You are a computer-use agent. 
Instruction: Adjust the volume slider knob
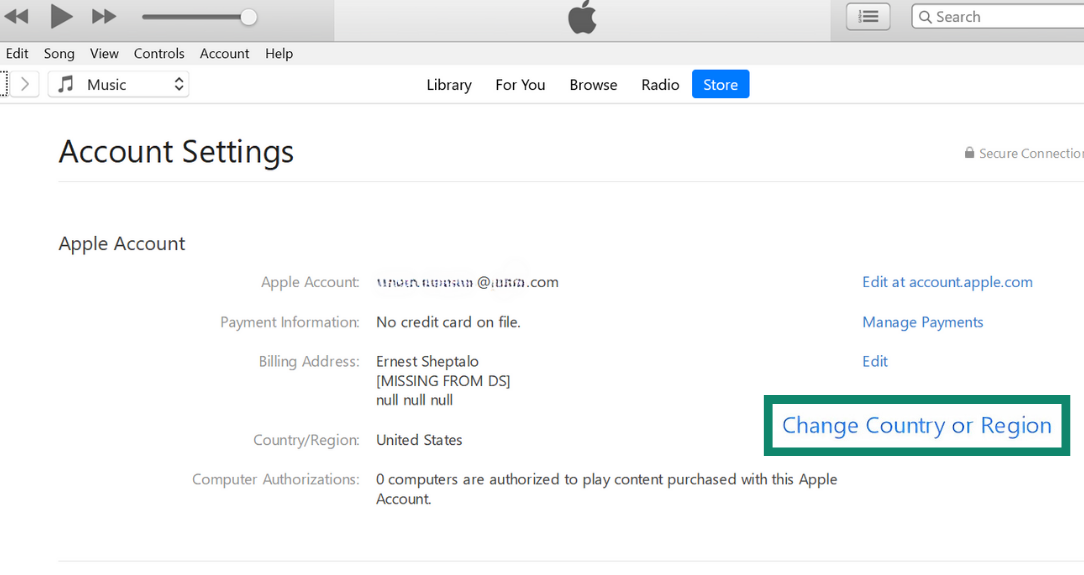pyautogui.click(x=249, y=17)
